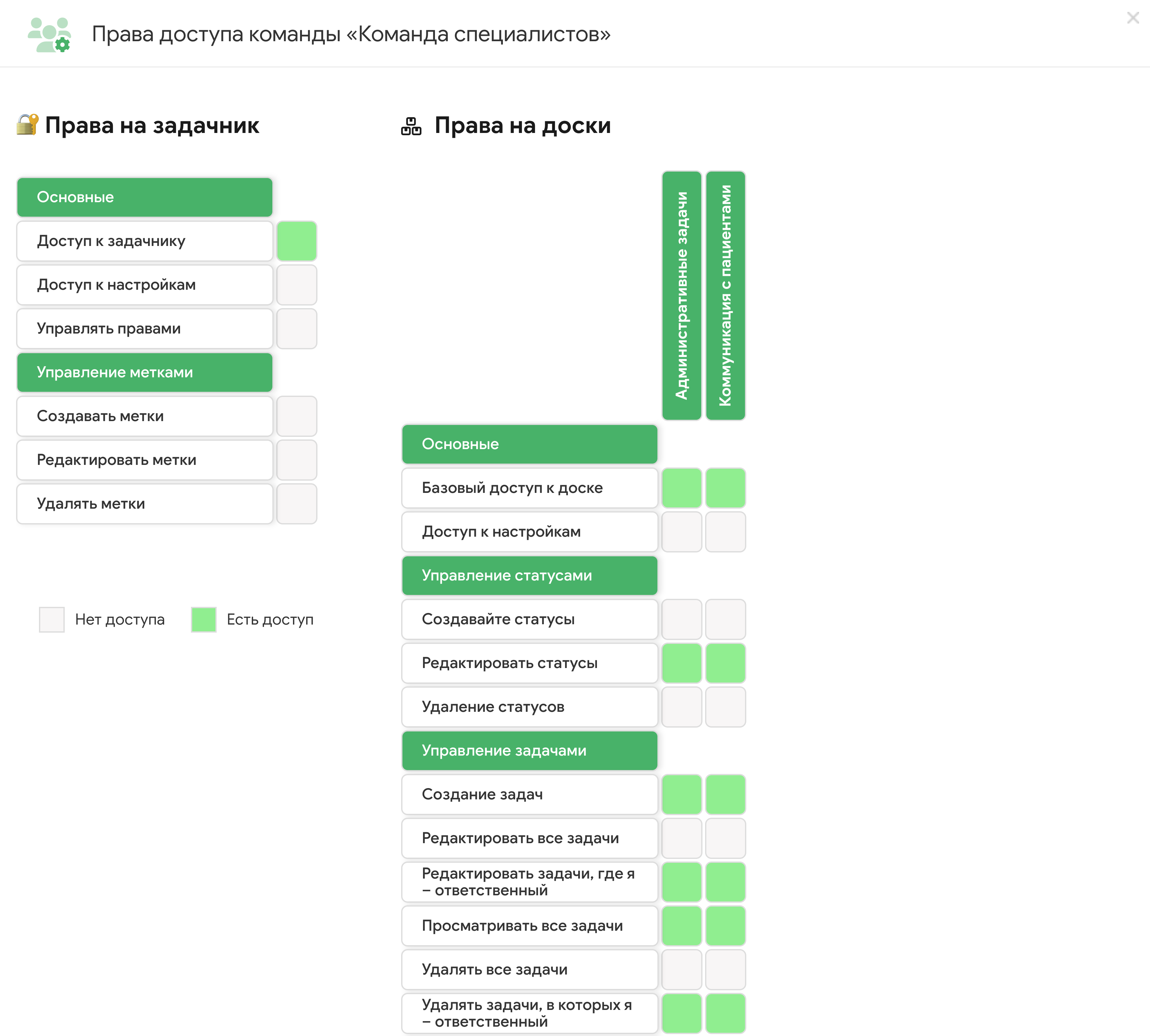Viewport: 1150px width, 1036px height.
Task: Collapse the 'Управление статусами' section header
Action: click(x=530, y=576)
